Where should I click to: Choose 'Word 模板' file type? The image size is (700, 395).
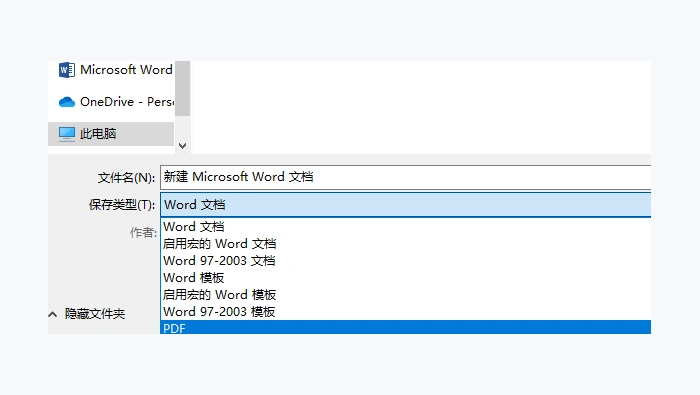tap(405, 278)
